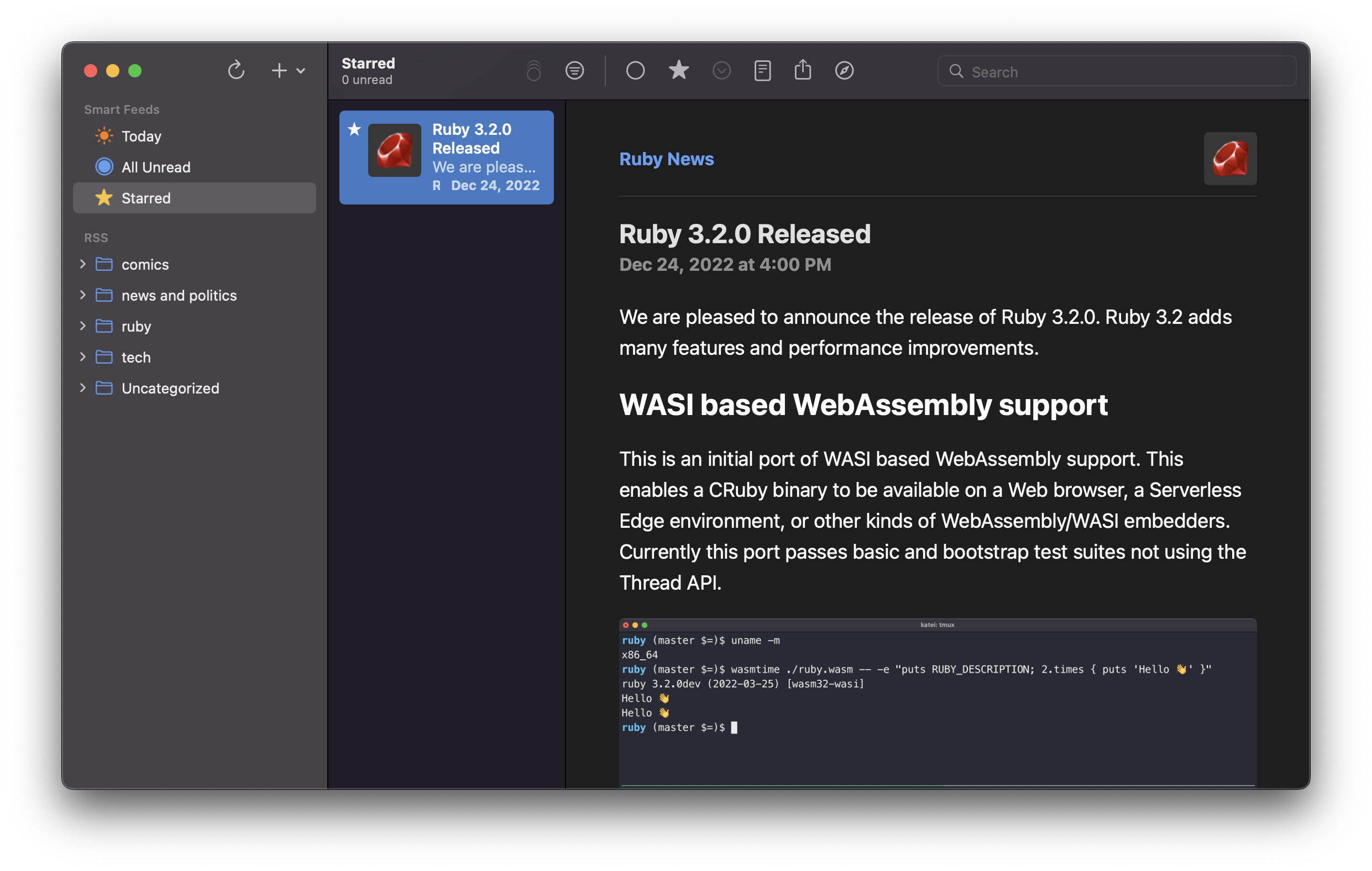Click the Smart Feeds section header

122,109
